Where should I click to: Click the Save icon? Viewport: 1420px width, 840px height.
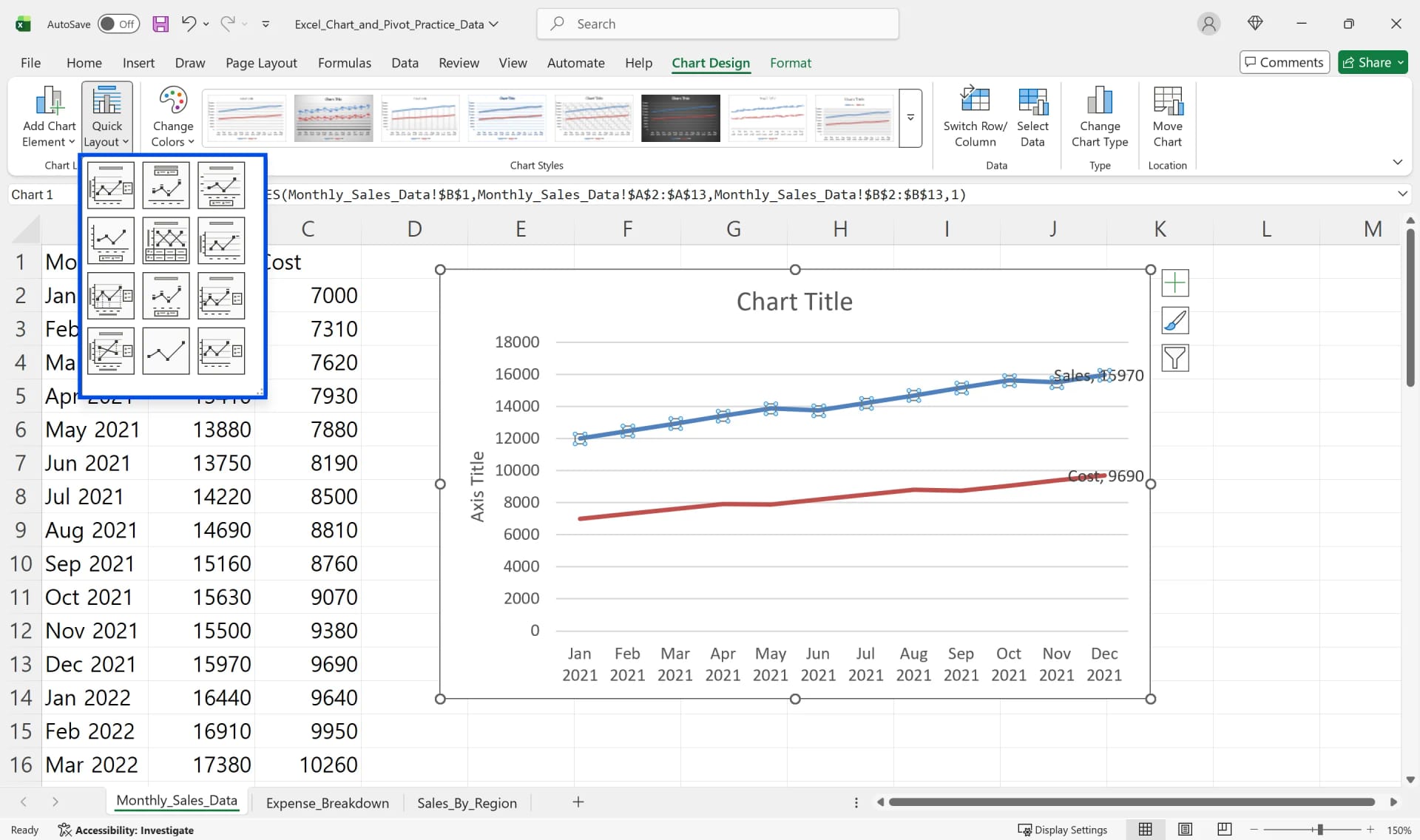[x=160, y=24]
